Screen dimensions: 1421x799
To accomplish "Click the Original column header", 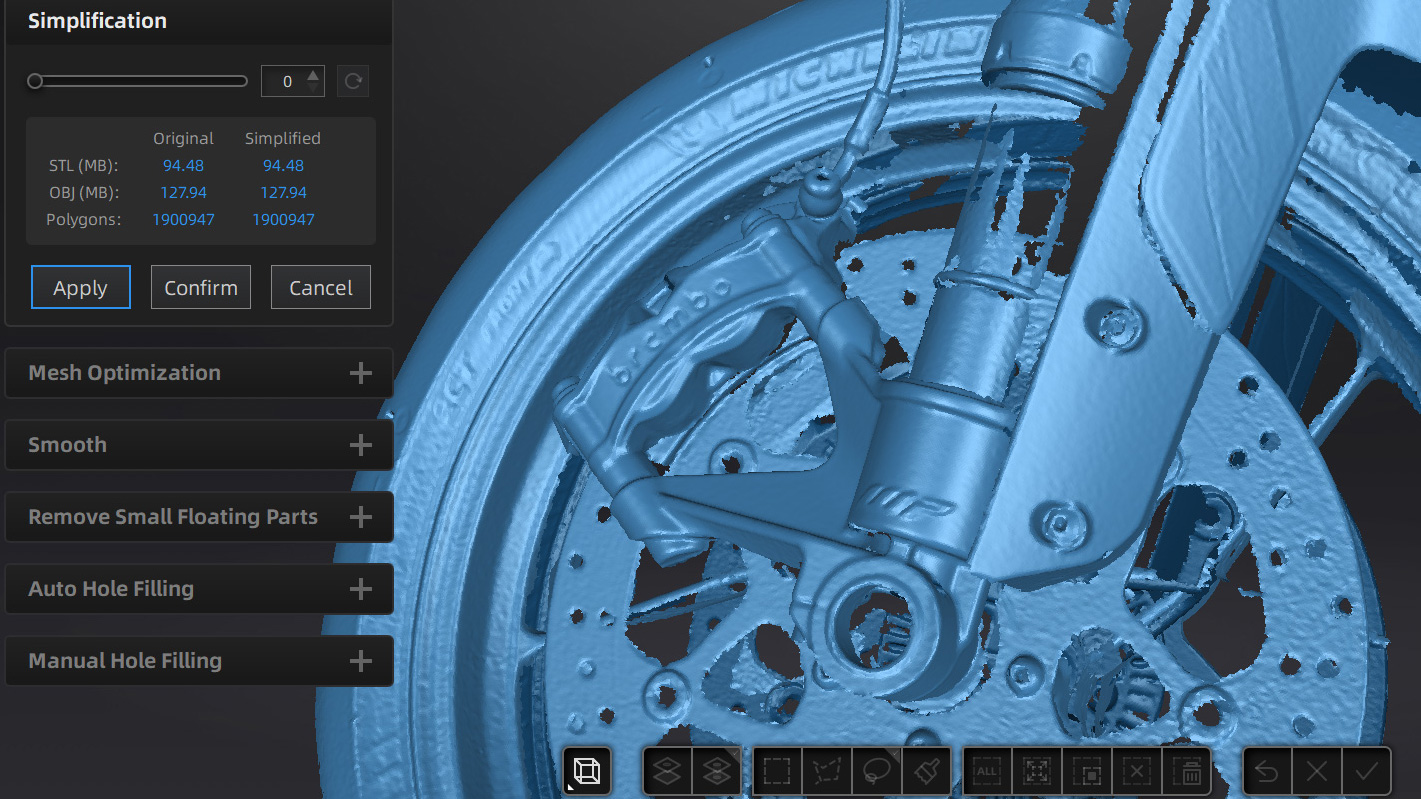I will 183,138.
